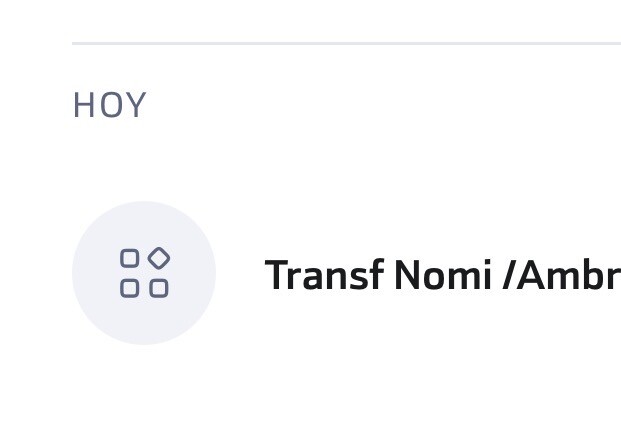Change category via the transaction's circle icon
This screenshot has height=425, width=621.
pyautogui.click(x=144, y=273)
